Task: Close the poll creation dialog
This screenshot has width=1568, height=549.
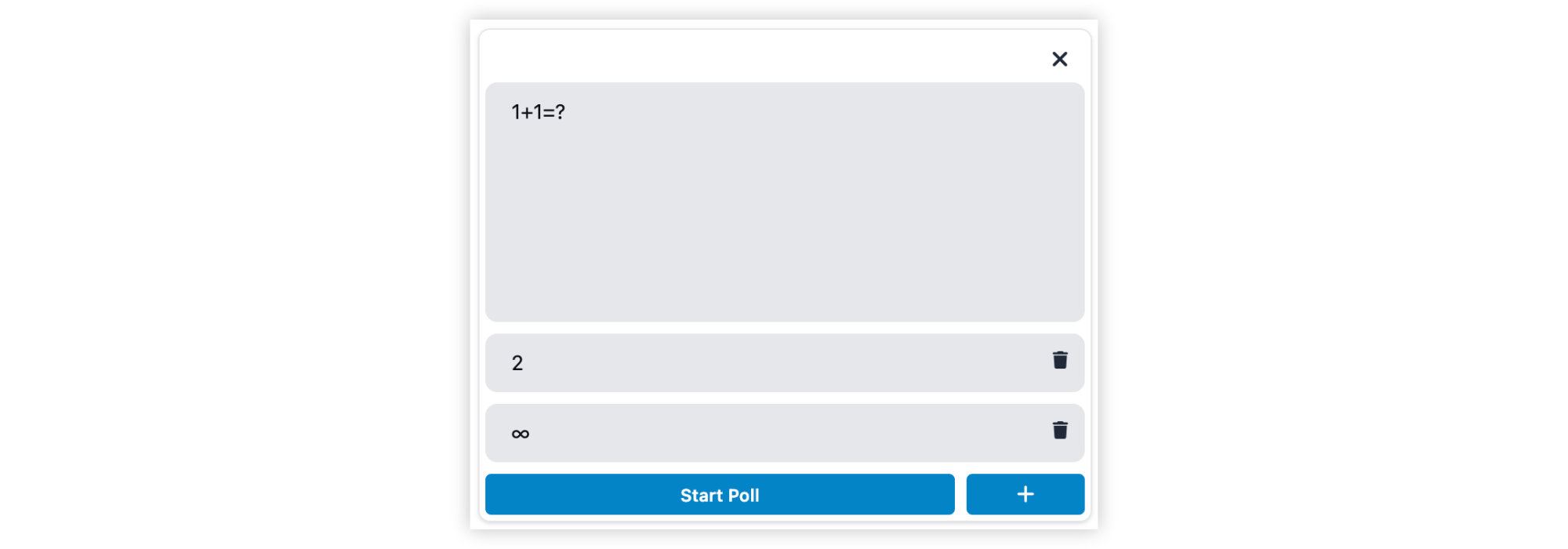Action: (1059, 59)
